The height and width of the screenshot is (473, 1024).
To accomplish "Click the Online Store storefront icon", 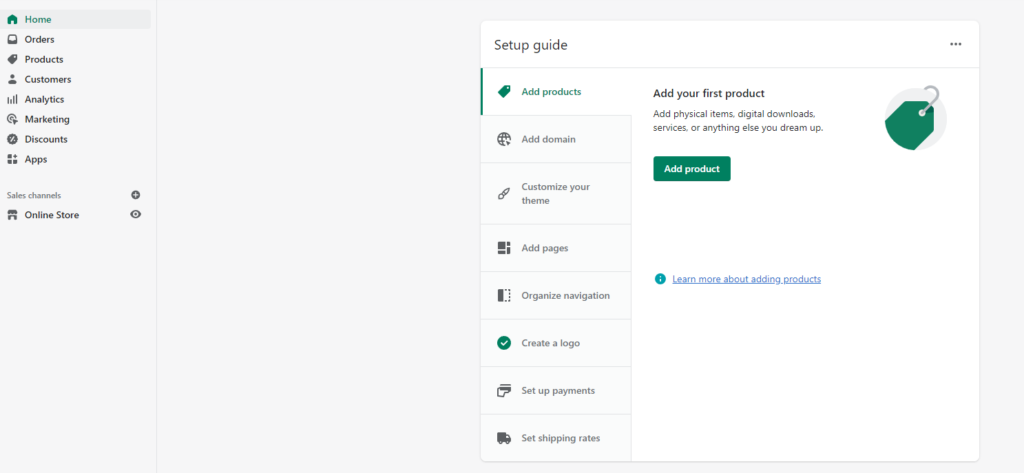I will 12,215.
